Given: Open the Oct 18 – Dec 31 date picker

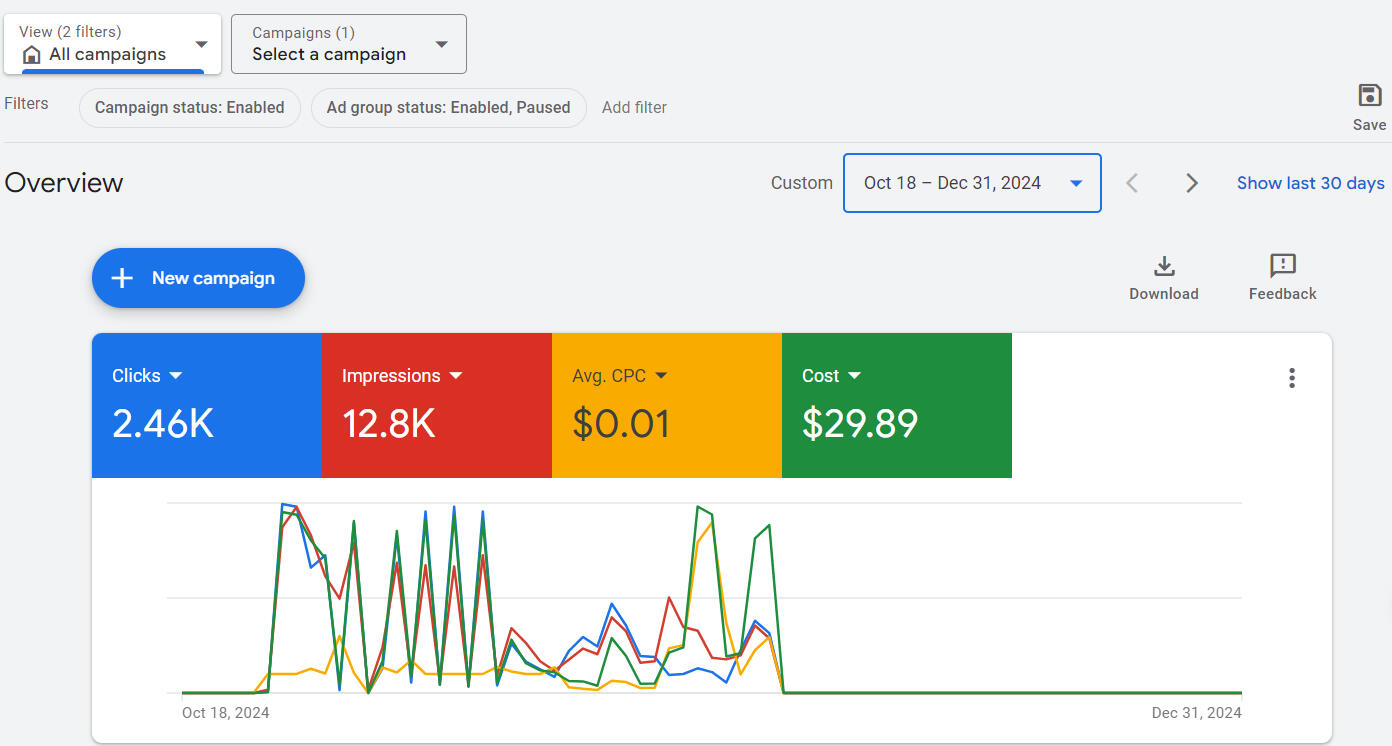Looking at the screenshot, I should tap(971, 183).
